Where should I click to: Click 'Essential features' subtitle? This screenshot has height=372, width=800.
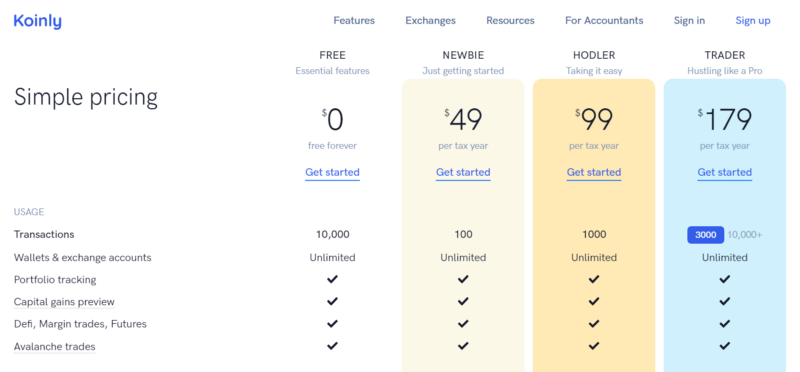332,71
